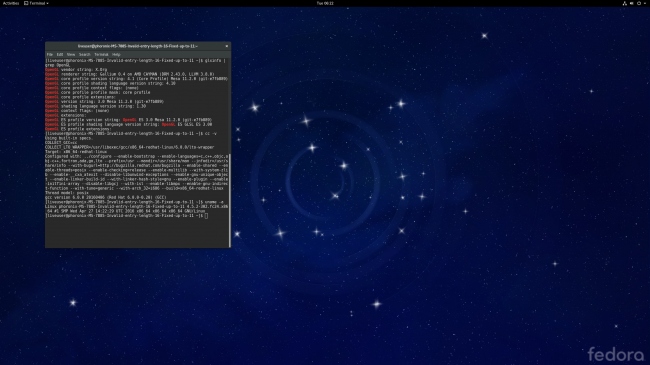Open the Terminal menu in menu bar
Screen dimensions: 650x365
point(101,54)
